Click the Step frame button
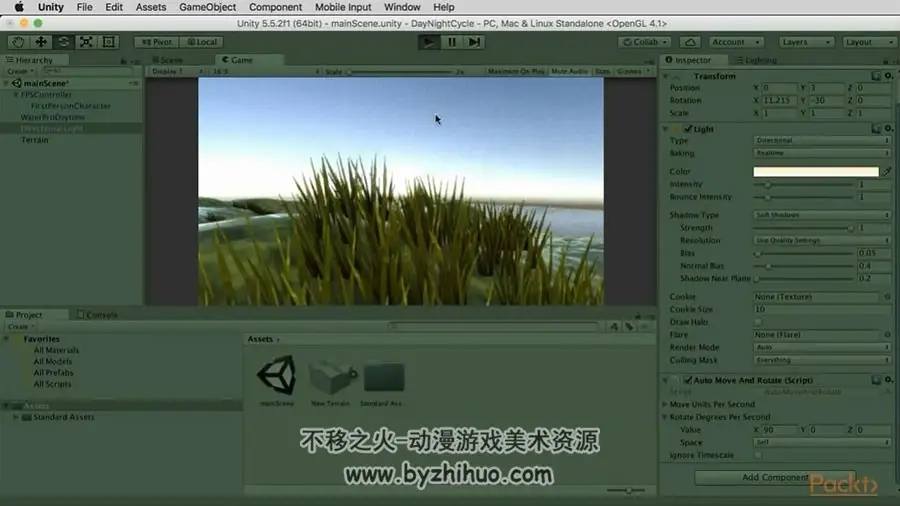Image resolution: width=900 pixels, height=506 pixels. [x=474, y=42]
